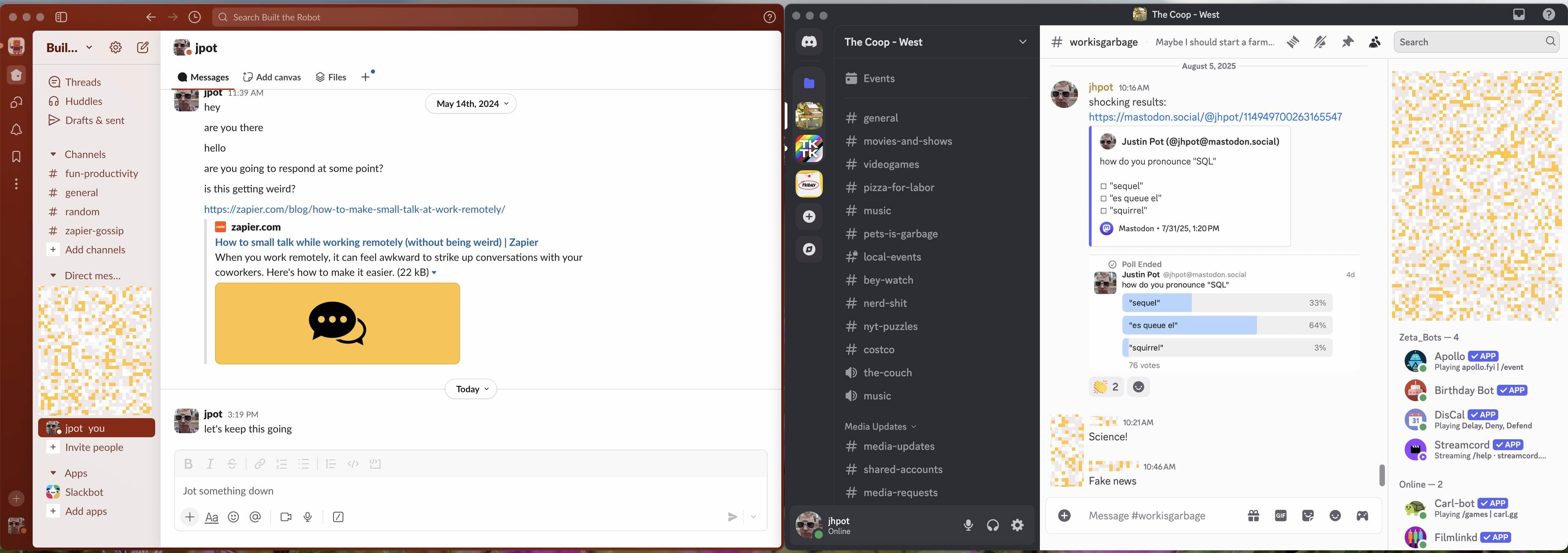
Task: Open Slack More options dots icon
Action: click(x=16, y=184)
